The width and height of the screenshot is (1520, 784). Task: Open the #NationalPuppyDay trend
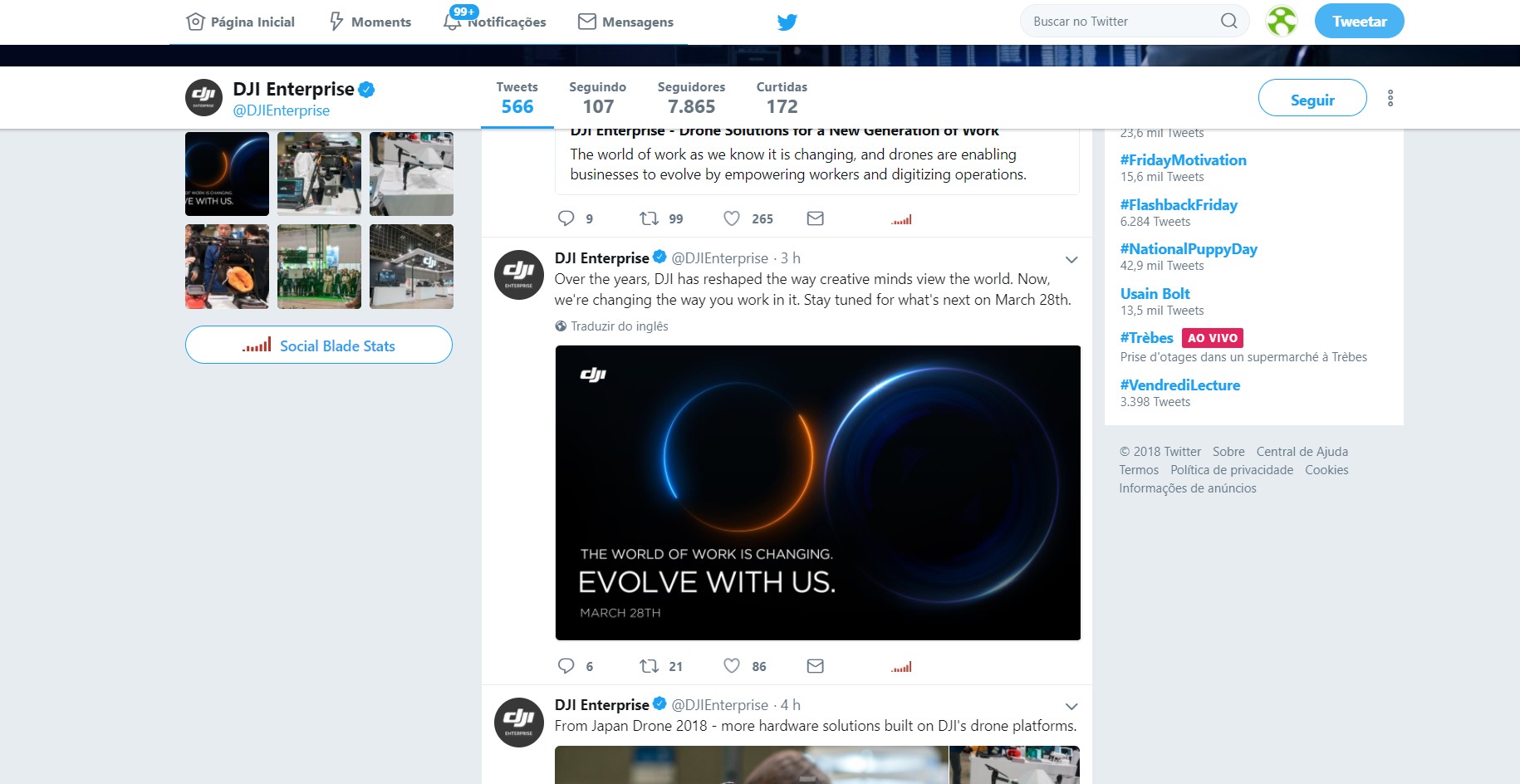(1189, 249)
